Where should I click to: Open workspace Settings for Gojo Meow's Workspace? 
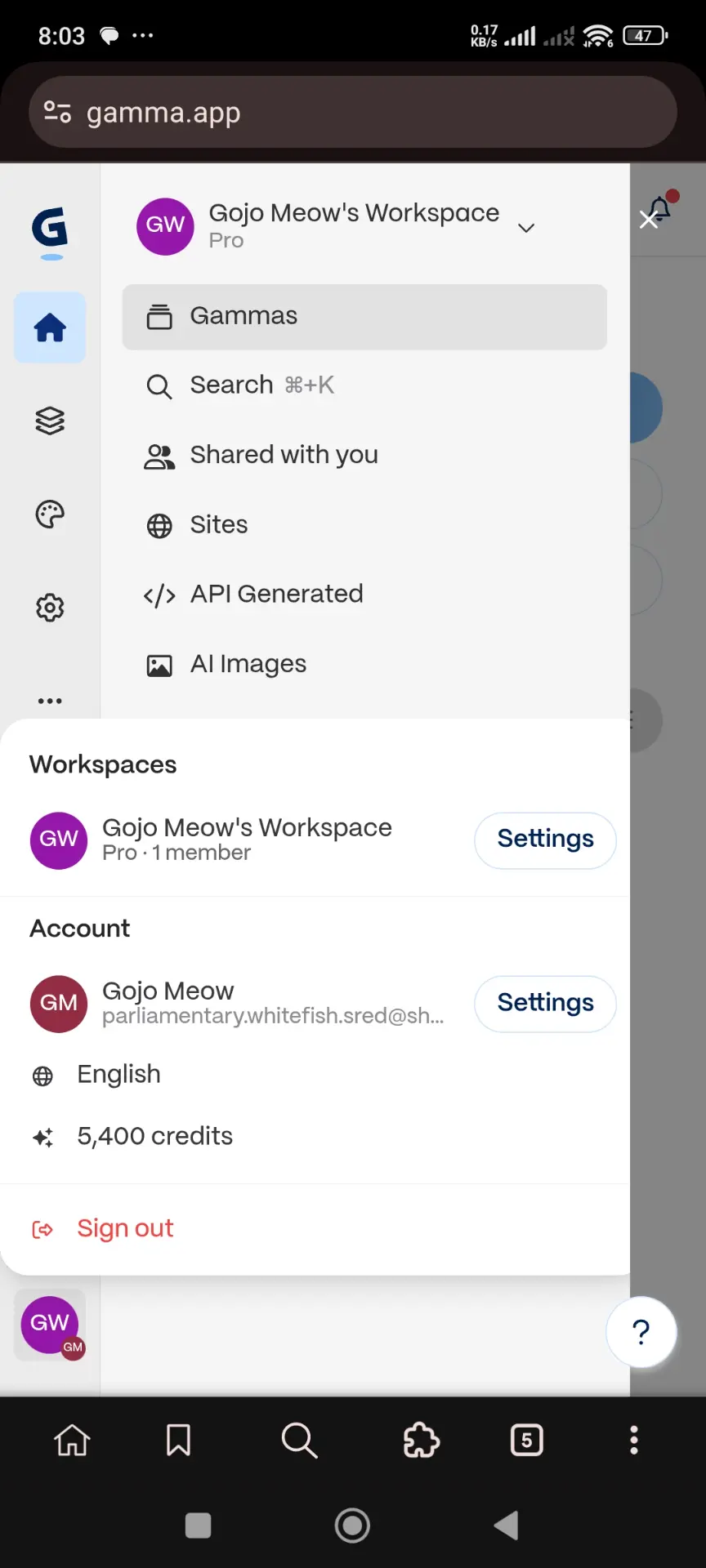(545, 840)
